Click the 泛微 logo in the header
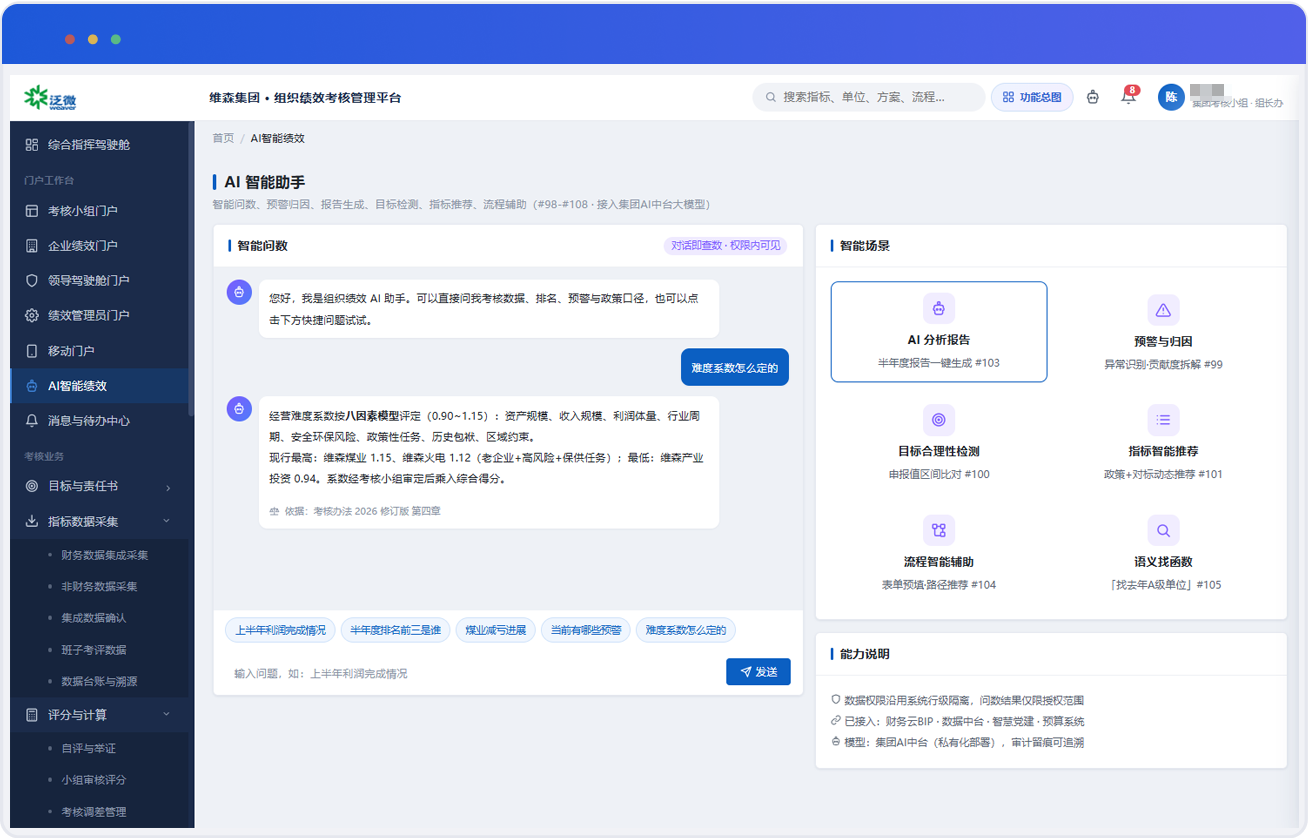Viewport: 1308px width, 838px height. pyautogui.click(x=51, y=98)
